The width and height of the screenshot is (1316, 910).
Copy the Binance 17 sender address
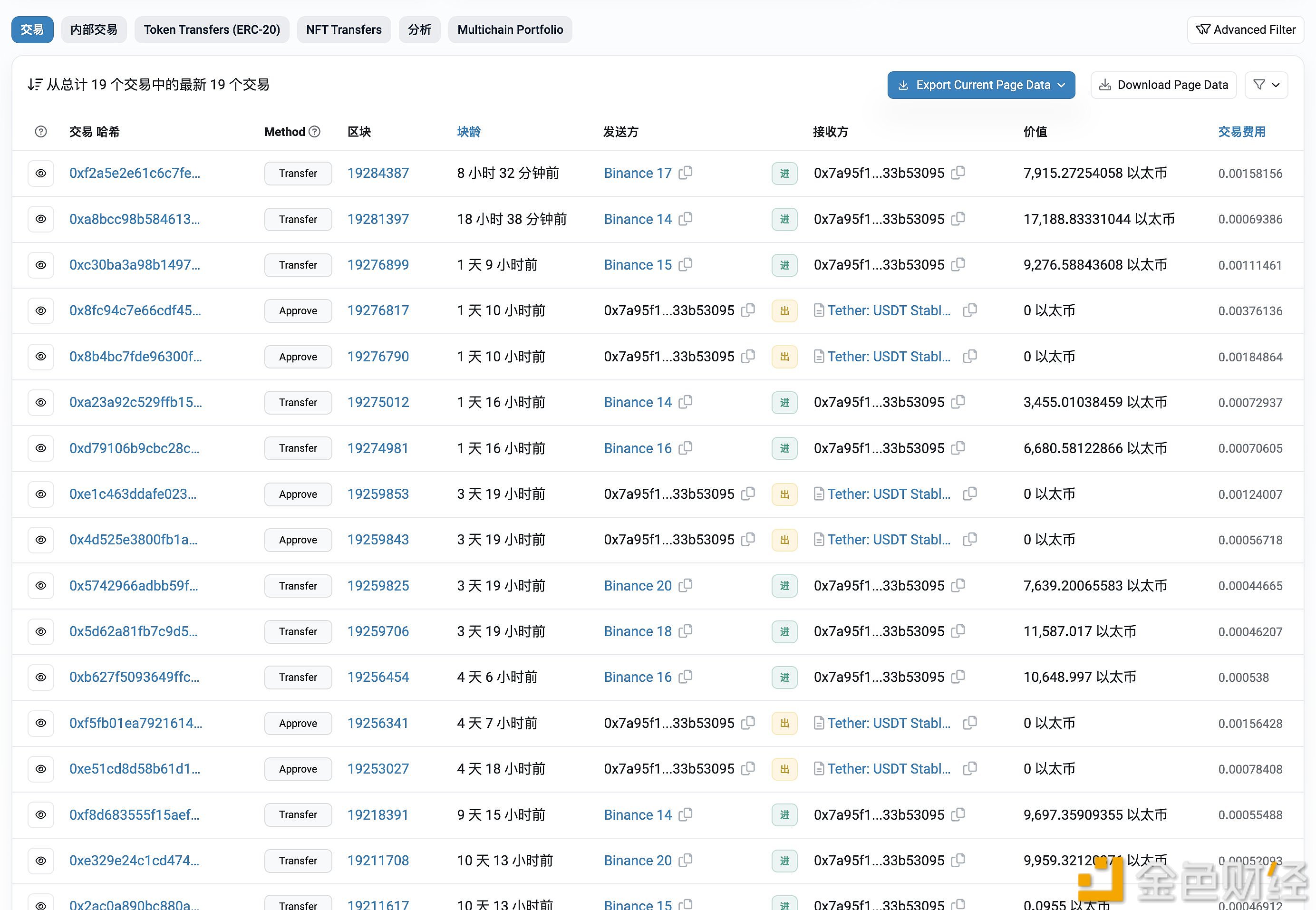coord(686,172)
